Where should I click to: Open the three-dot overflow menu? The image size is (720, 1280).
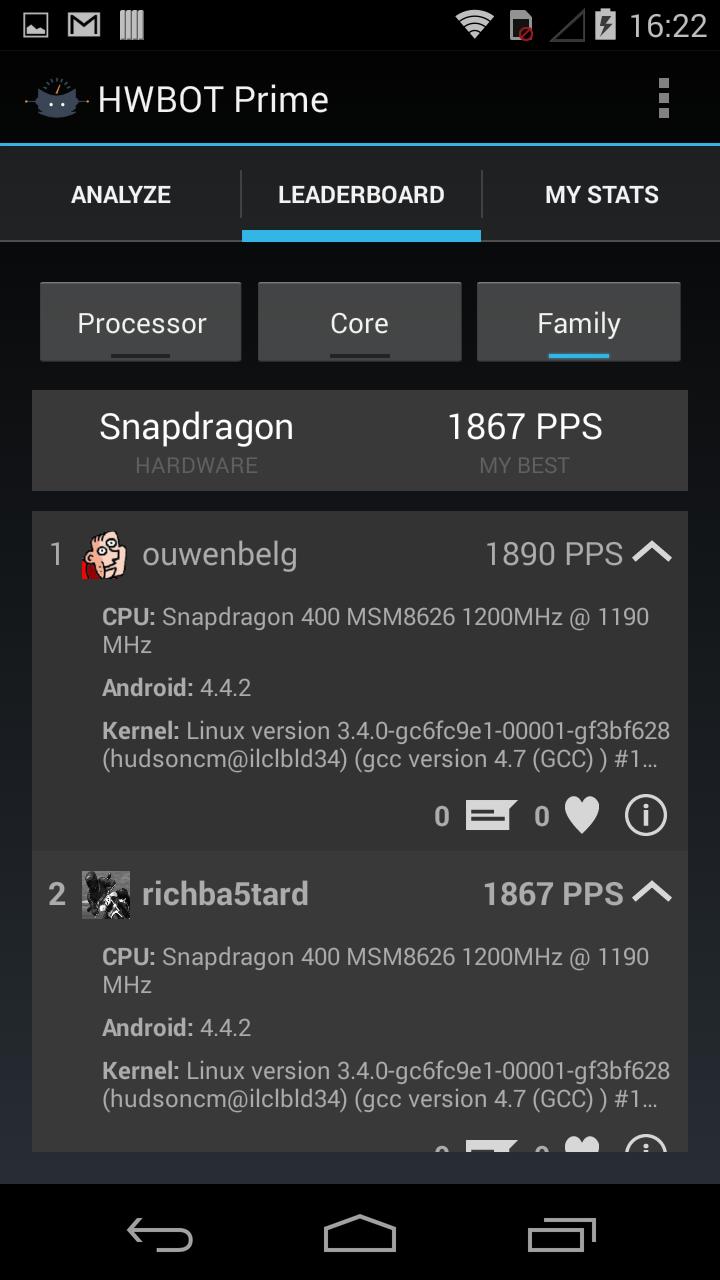[663, 99]
